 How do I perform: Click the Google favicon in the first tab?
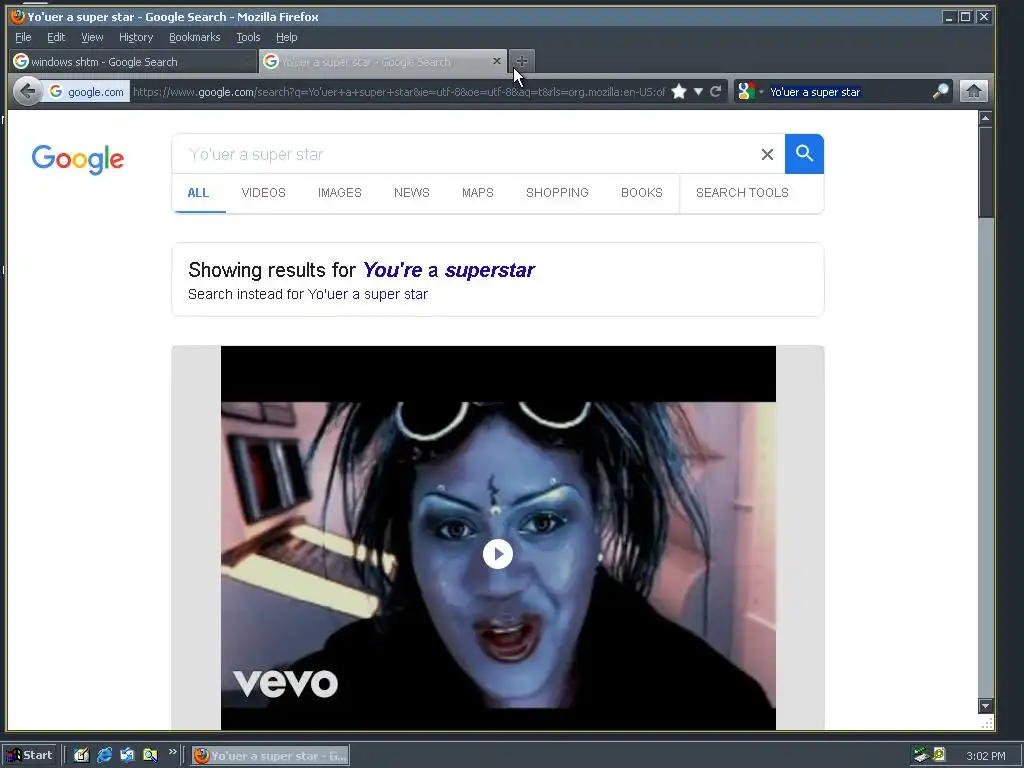pos(21,61)
